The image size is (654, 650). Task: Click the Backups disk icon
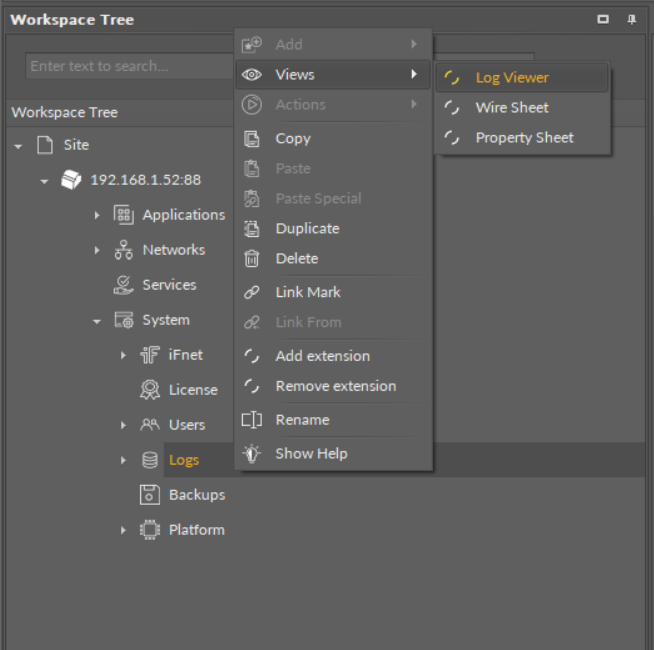[x=150, y=495]
